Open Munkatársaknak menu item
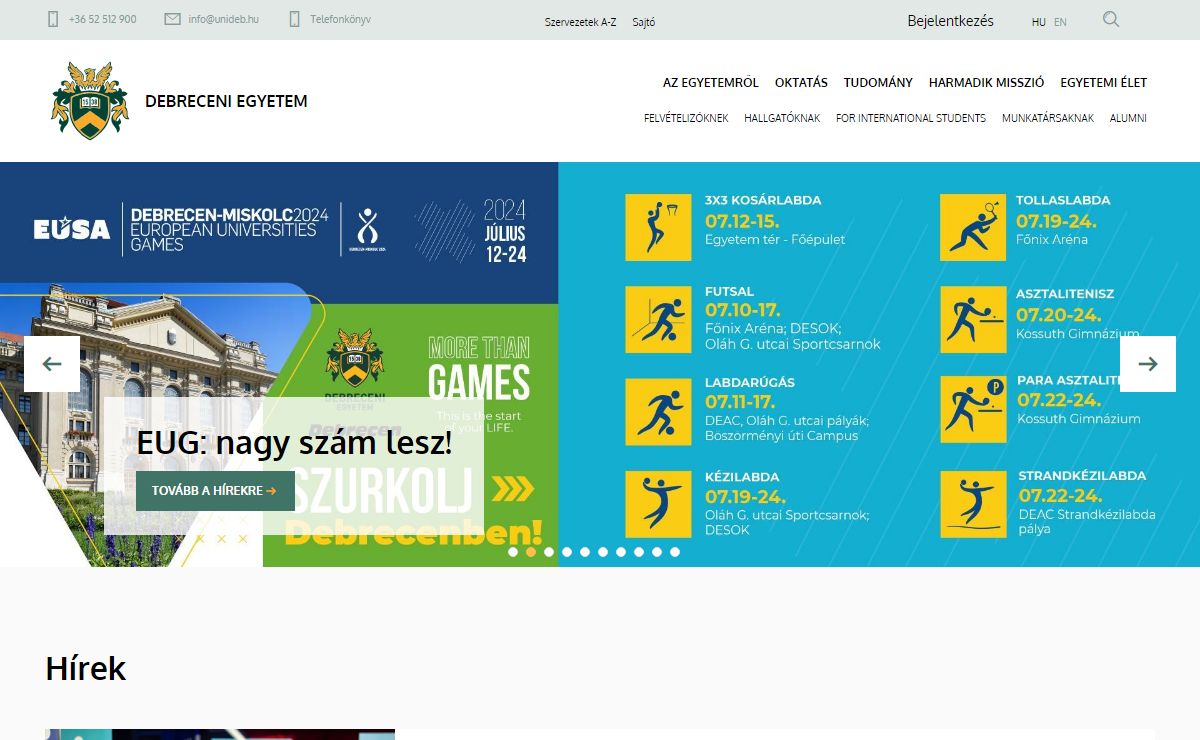Screen dimensions: 1200x740 coord(1048,118)
